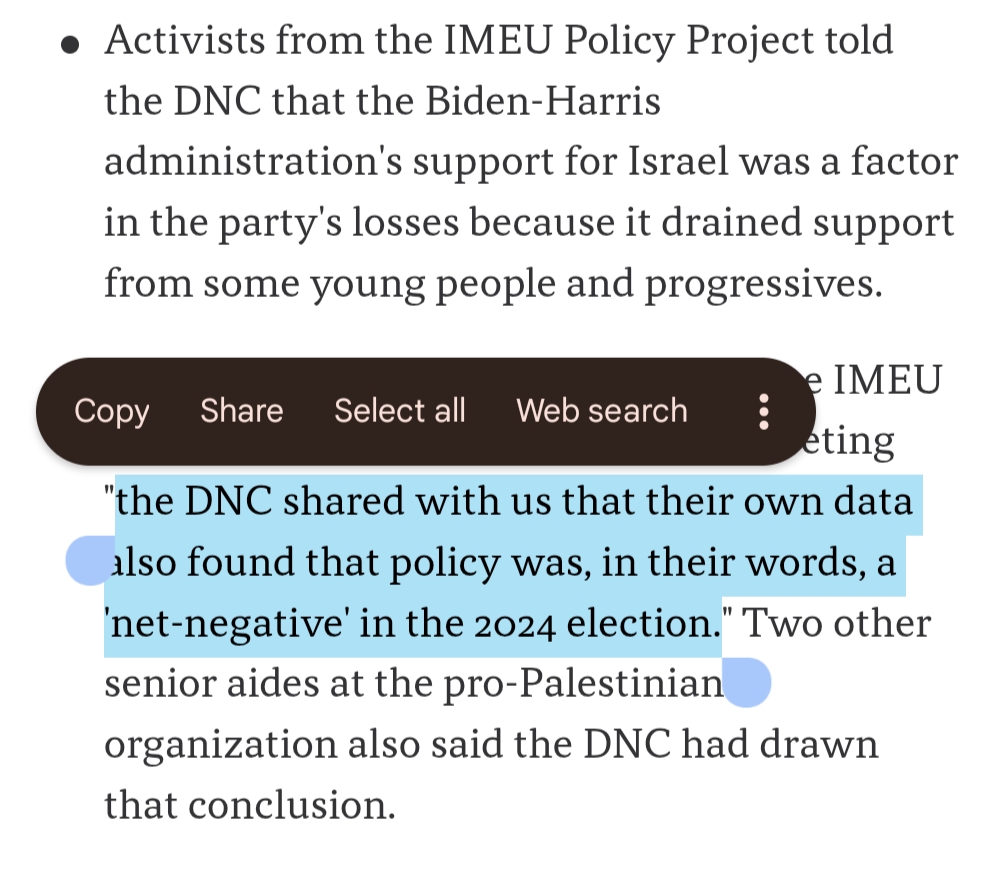This screenshot has height=869, width=1008.
Task: Click the bullet point before Activists
Action: coord(70,48)
